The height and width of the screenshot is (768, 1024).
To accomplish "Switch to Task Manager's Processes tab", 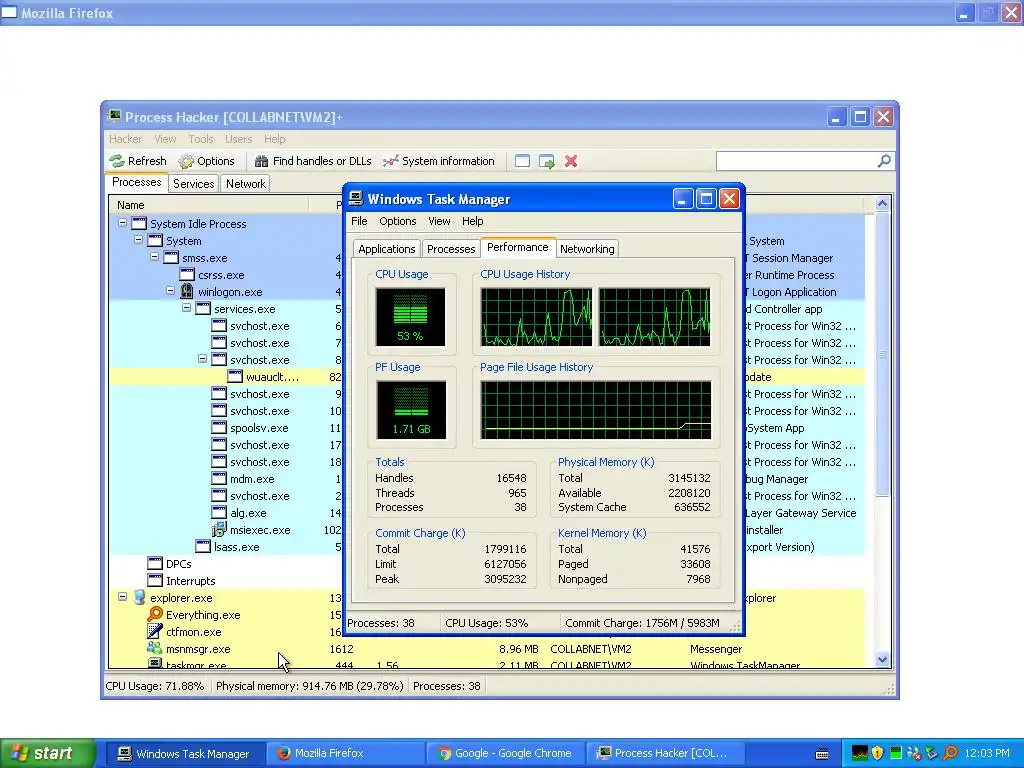I will 451,249.
